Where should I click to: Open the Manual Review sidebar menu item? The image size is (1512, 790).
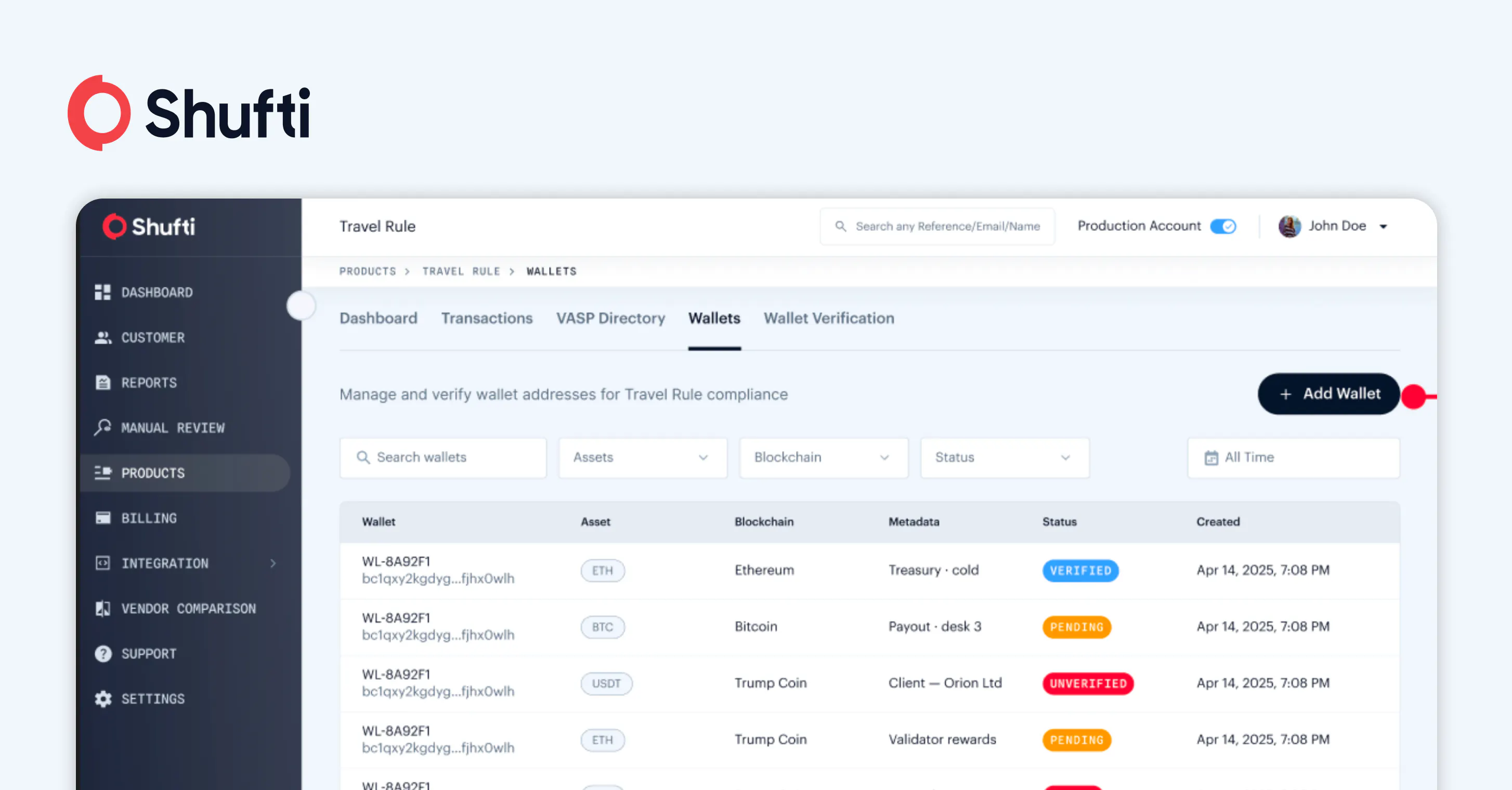click(184, 427)
